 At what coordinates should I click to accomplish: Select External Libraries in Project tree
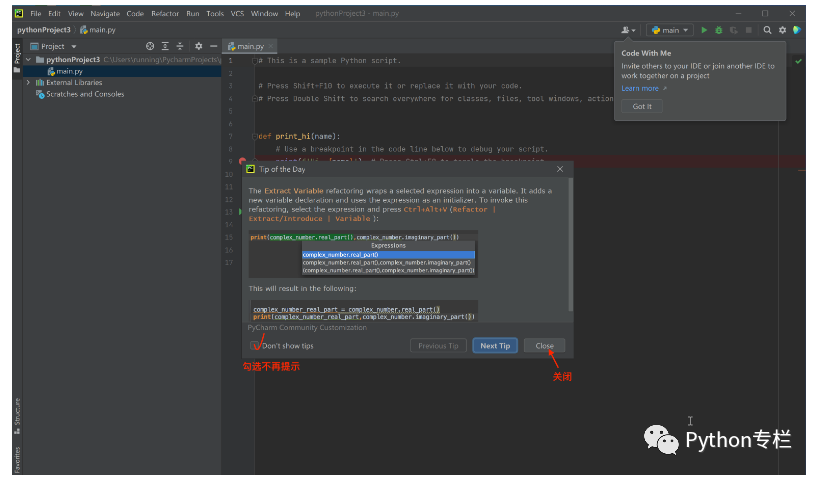[x=74, y=83]
